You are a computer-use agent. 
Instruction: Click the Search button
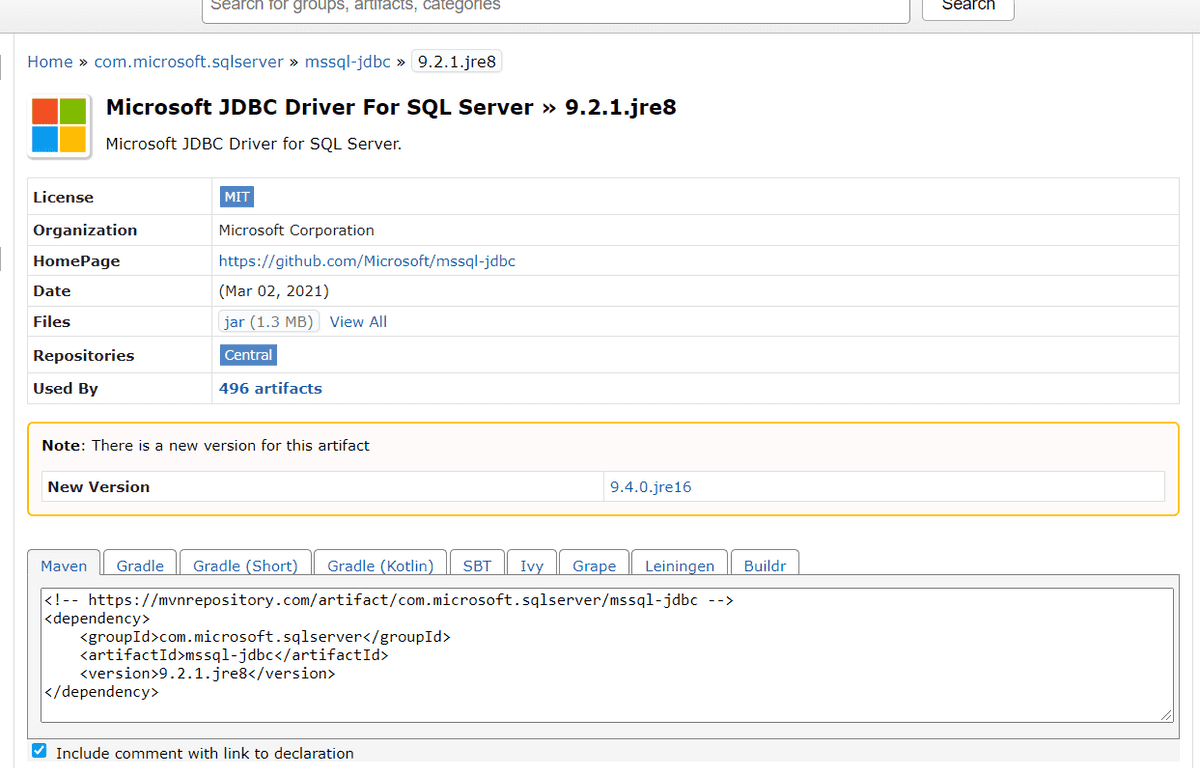tap(967, 5)
